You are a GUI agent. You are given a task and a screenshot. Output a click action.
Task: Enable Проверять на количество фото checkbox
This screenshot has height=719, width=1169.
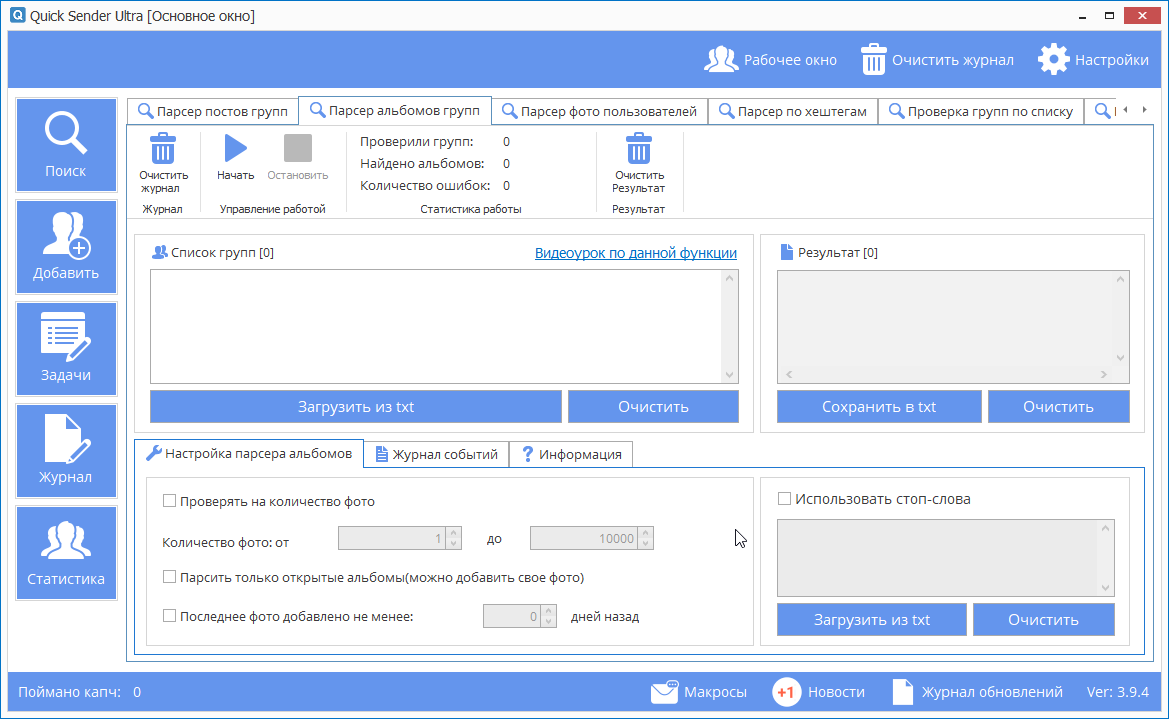coord(169,501)
